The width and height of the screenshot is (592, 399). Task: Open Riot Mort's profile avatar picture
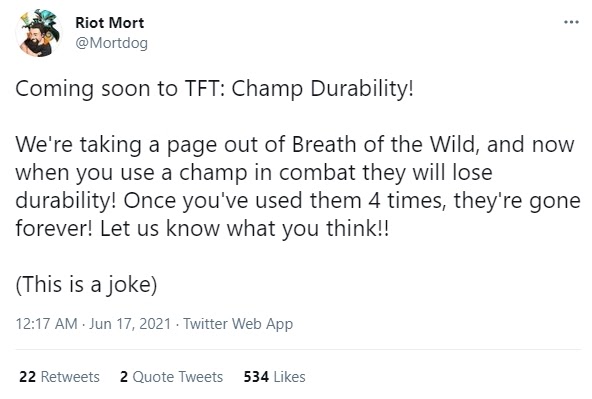pos(39,33)
